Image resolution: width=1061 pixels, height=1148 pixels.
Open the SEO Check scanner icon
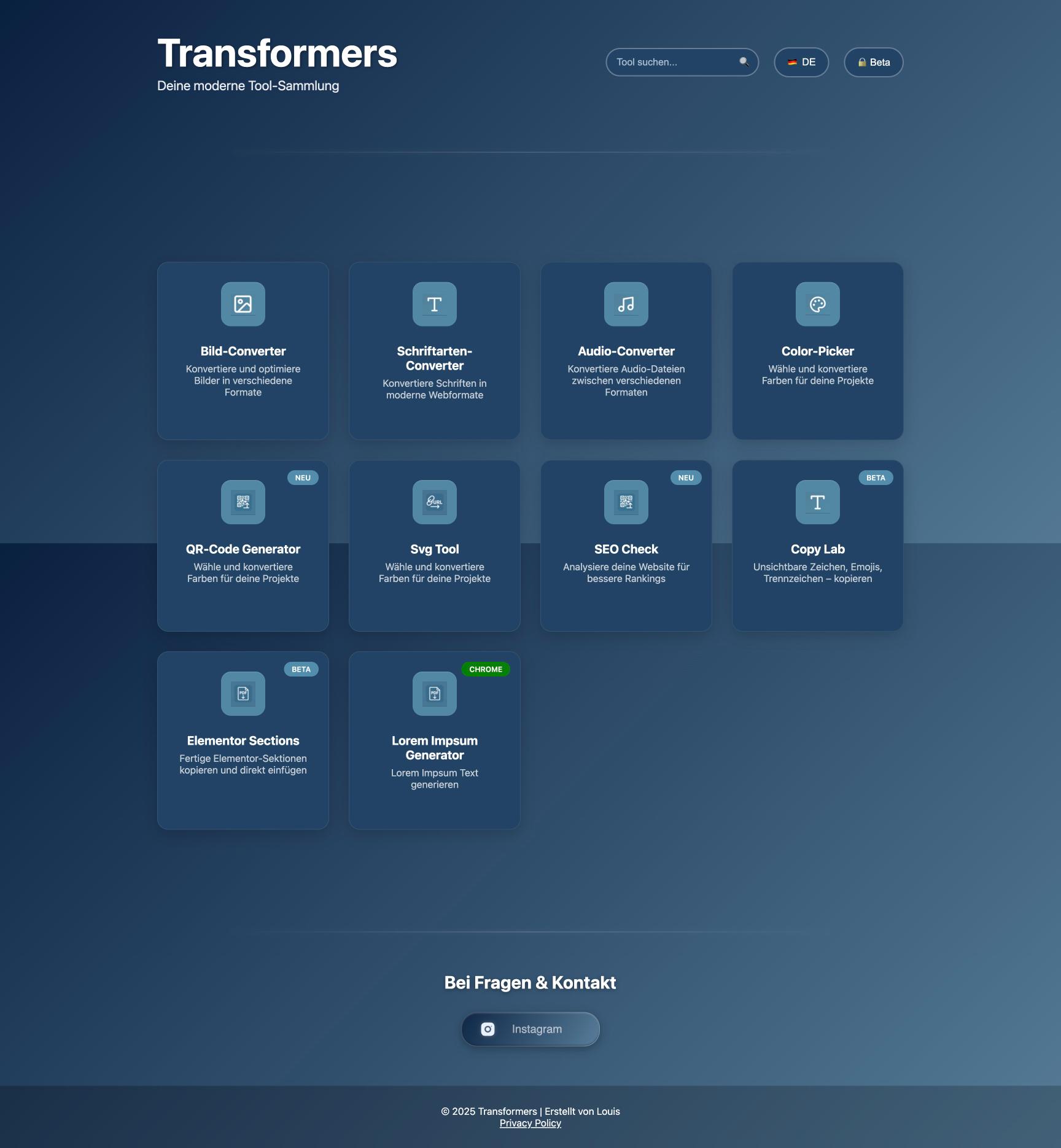626,502
